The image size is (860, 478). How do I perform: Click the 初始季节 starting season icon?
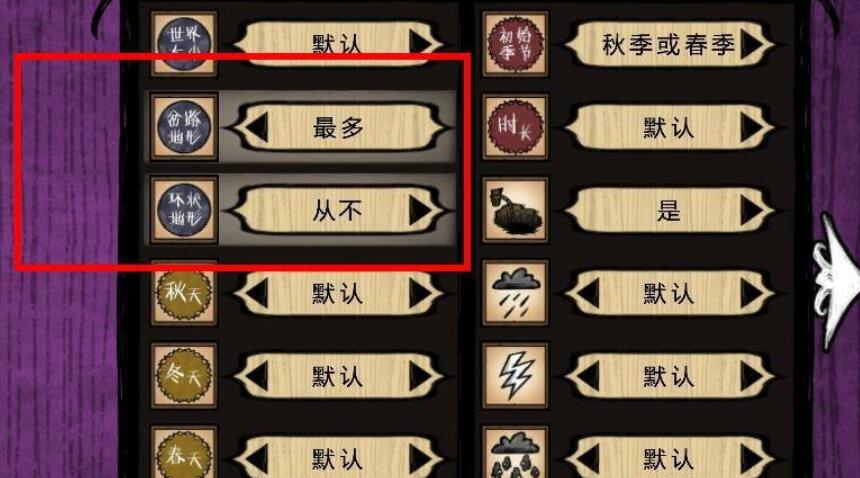[x=515, y=44]
